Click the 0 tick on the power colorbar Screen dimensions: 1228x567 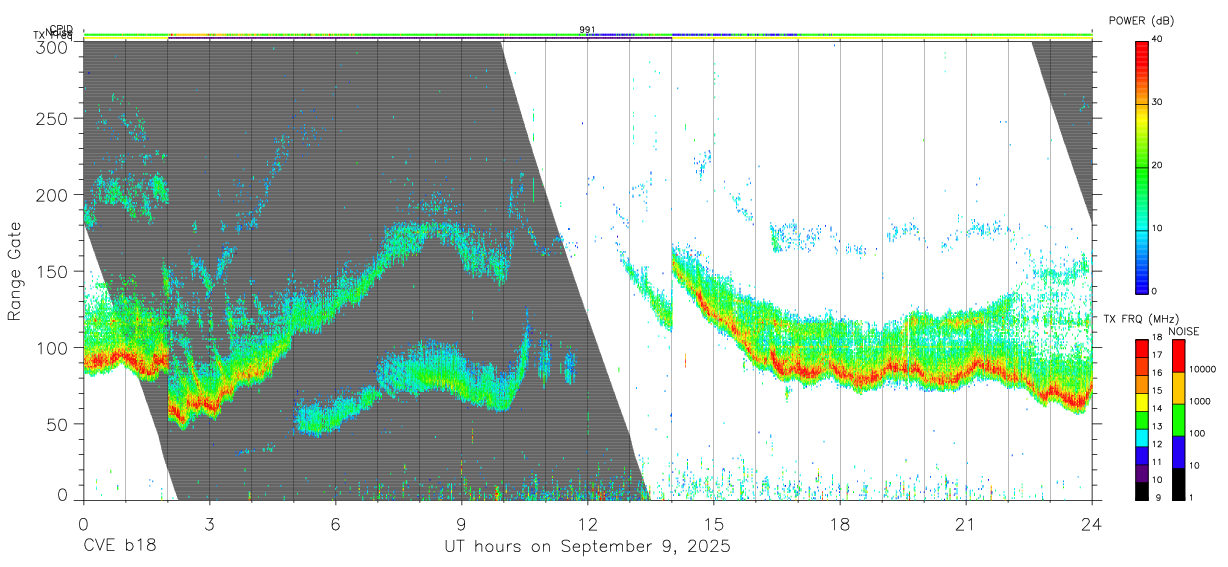(1156, 291)
